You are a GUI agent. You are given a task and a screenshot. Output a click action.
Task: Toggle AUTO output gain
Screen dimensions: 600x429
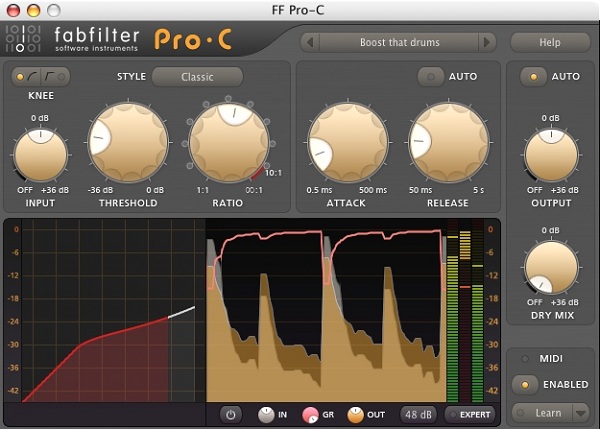pos(533,77)
